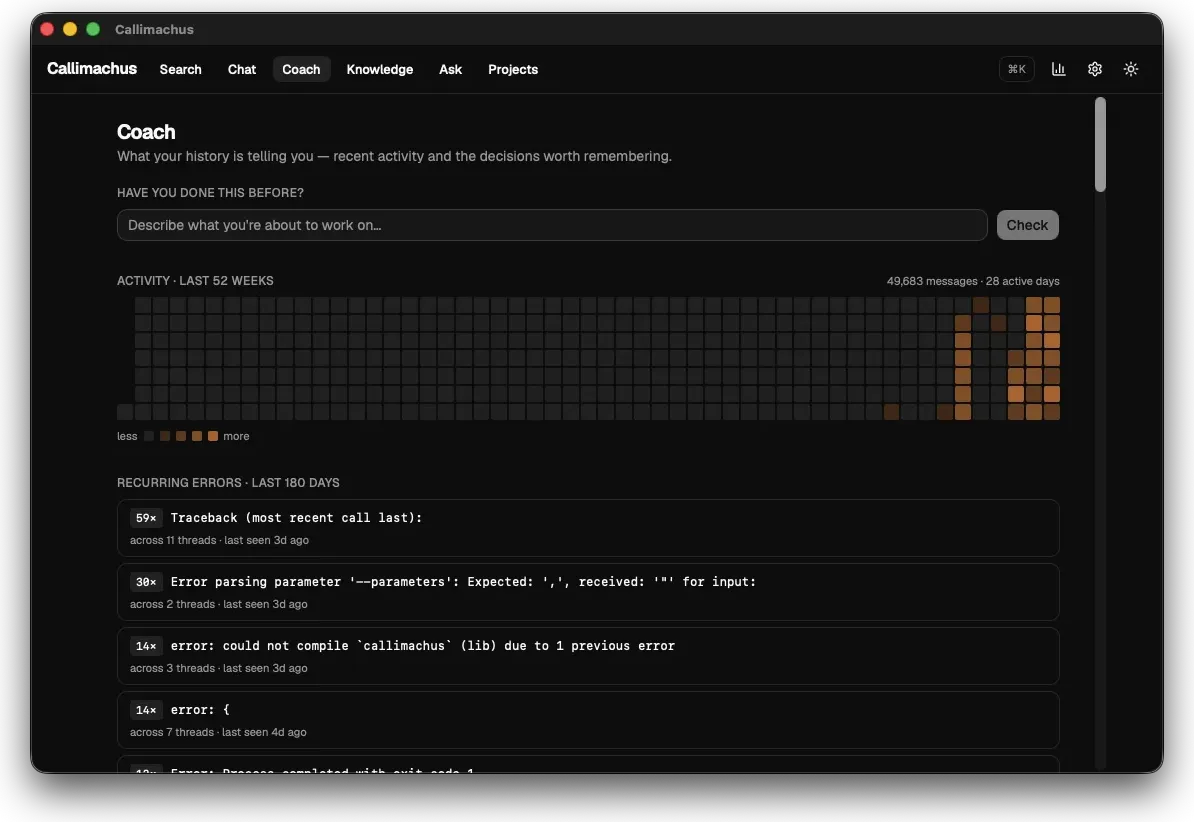Image resolution: width=1194 pixels, height=822 pixels.
Task: Click the page's vertical scrollbar thumb
Action: tap(1100, 145)
